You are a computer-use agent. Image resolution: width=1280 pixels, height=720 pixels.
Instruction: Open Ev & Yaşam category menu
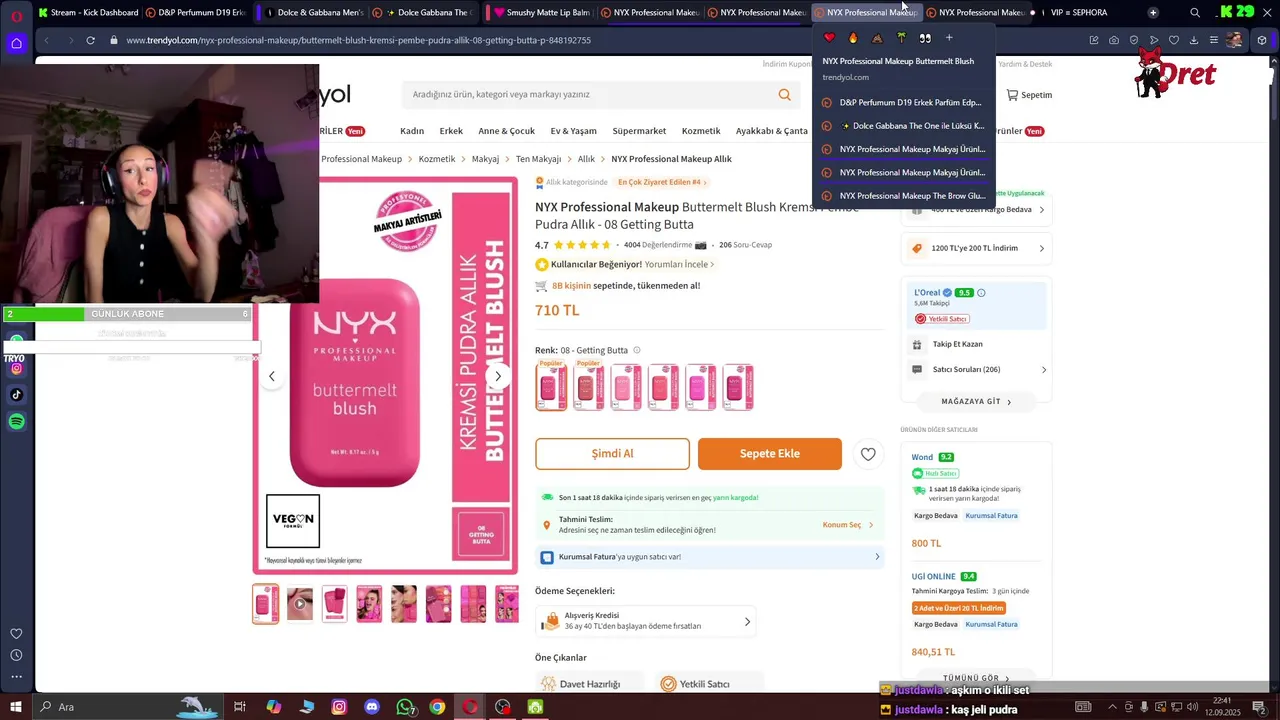click(x=573, y=131)
